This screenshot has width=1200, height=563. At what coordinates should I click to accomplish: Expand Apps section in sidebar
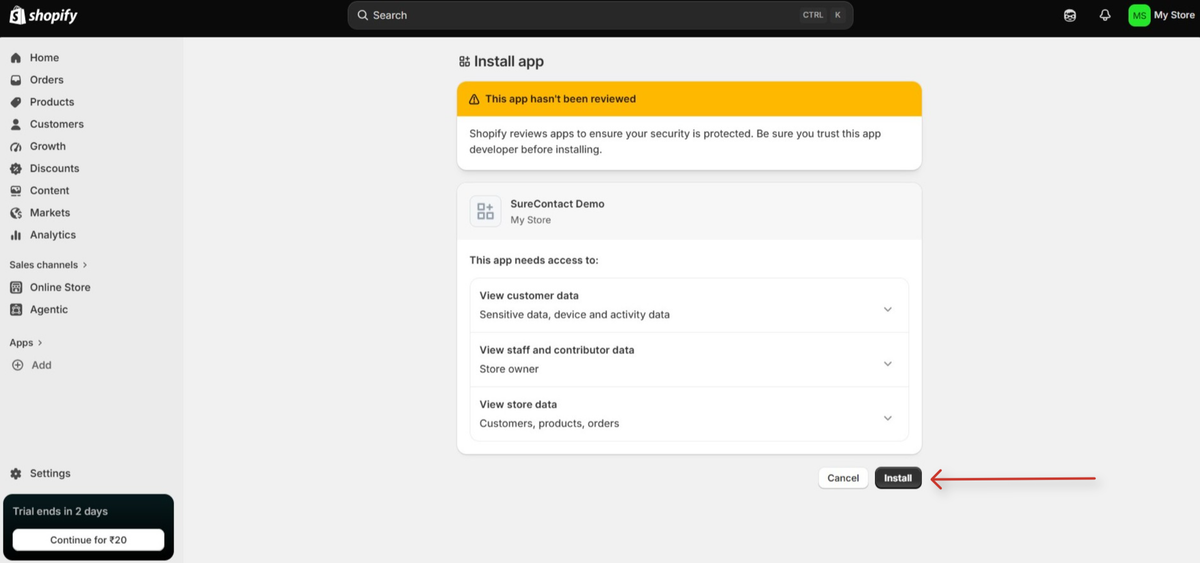coord(26,342)
